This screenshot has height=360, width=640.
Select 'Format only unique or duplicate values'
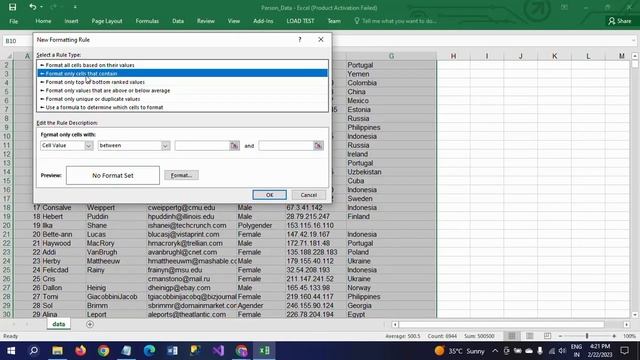tap(182, 99)
